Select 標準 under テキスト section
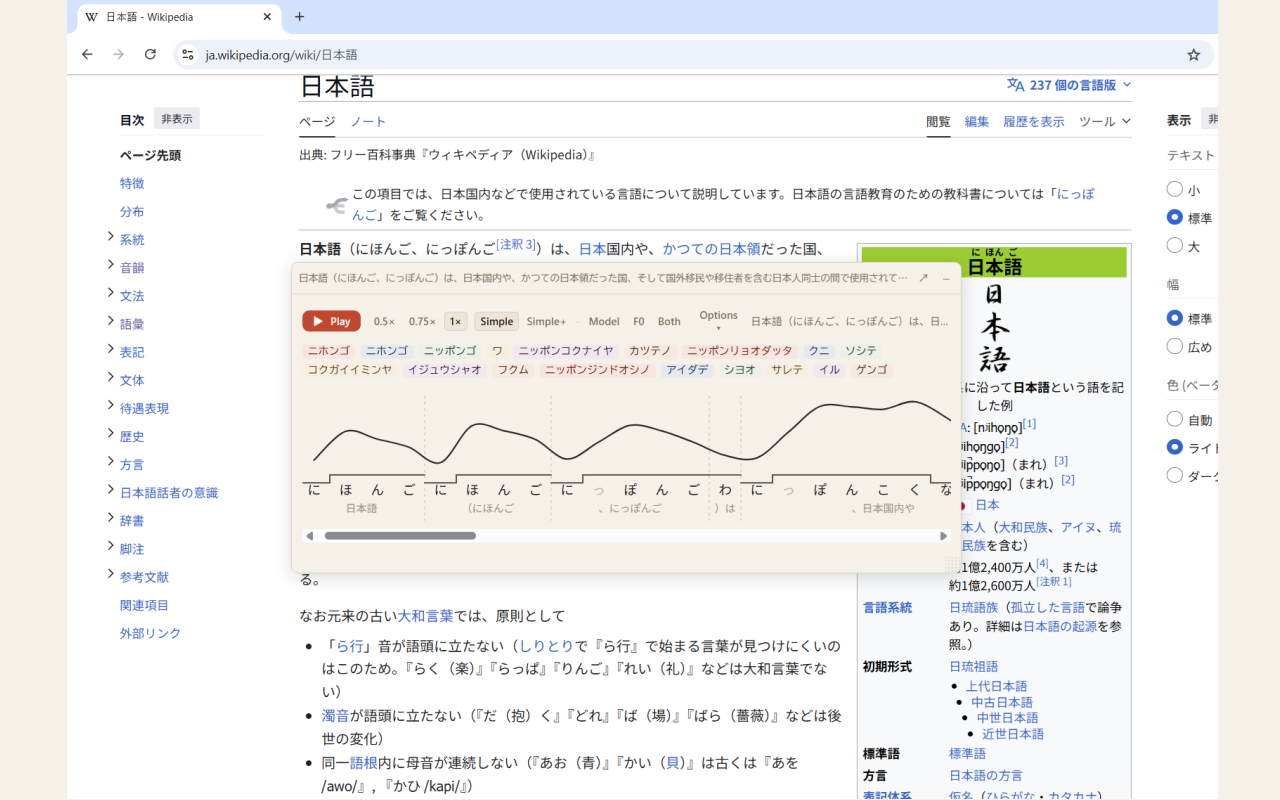Viewport: 1280px width, 800px height. point(1175,217)
